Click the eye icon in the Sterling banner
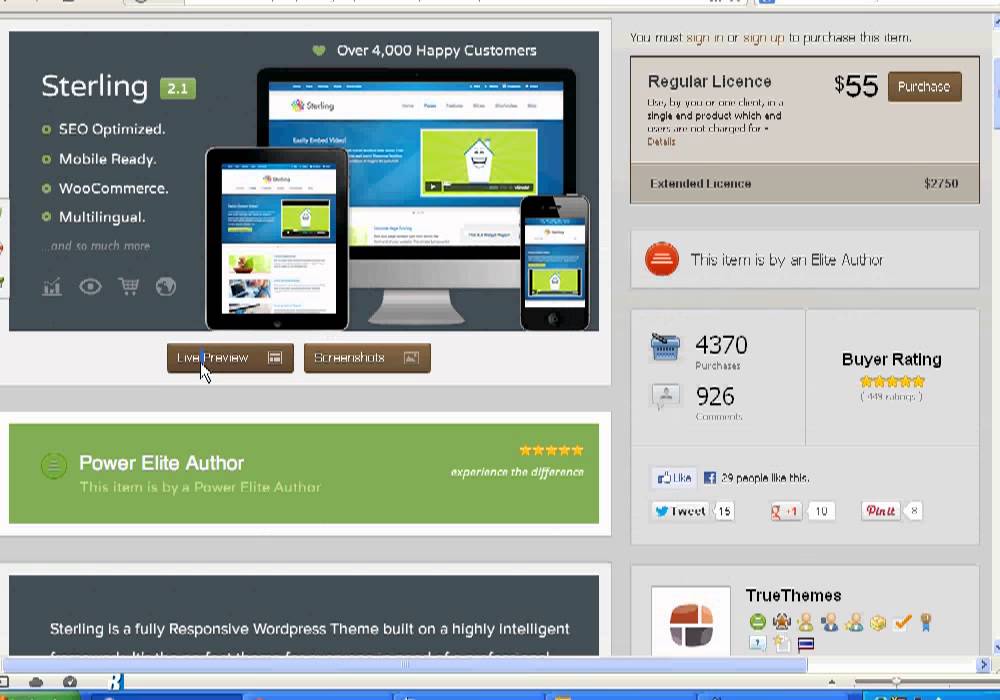Viewport: 1000px width, 700px height. coord(90,287)
